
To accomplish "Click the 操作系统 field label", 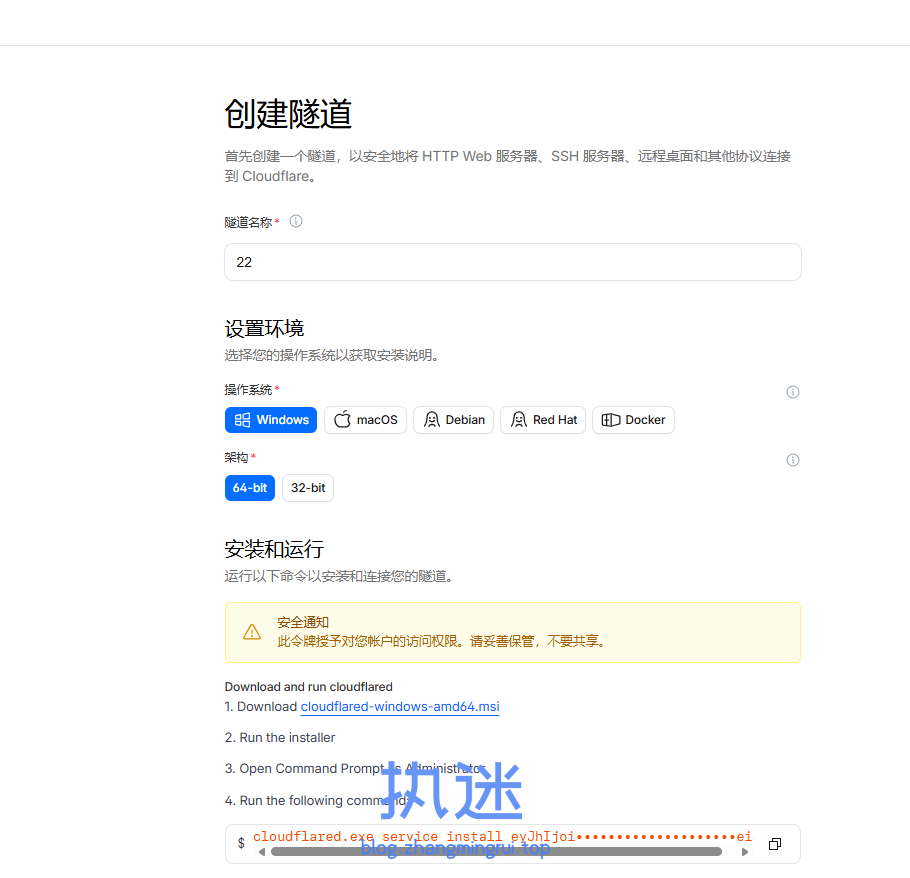I will [248, 389].
